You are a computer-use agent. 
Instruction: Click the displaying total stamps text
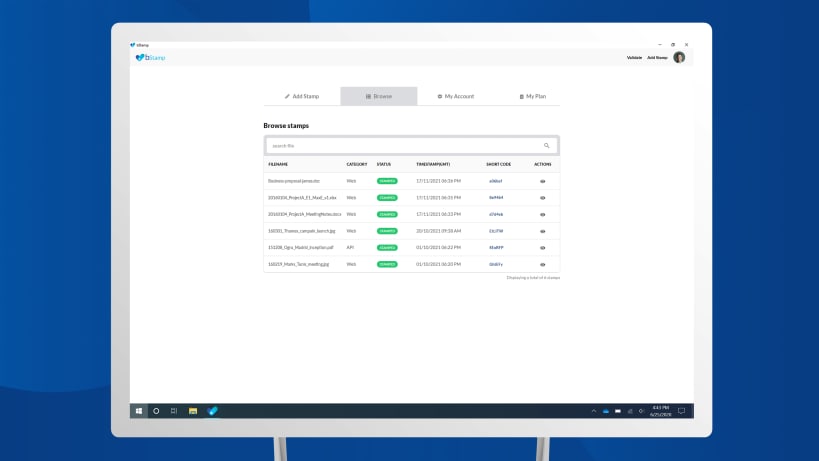[x=533, y=278]
